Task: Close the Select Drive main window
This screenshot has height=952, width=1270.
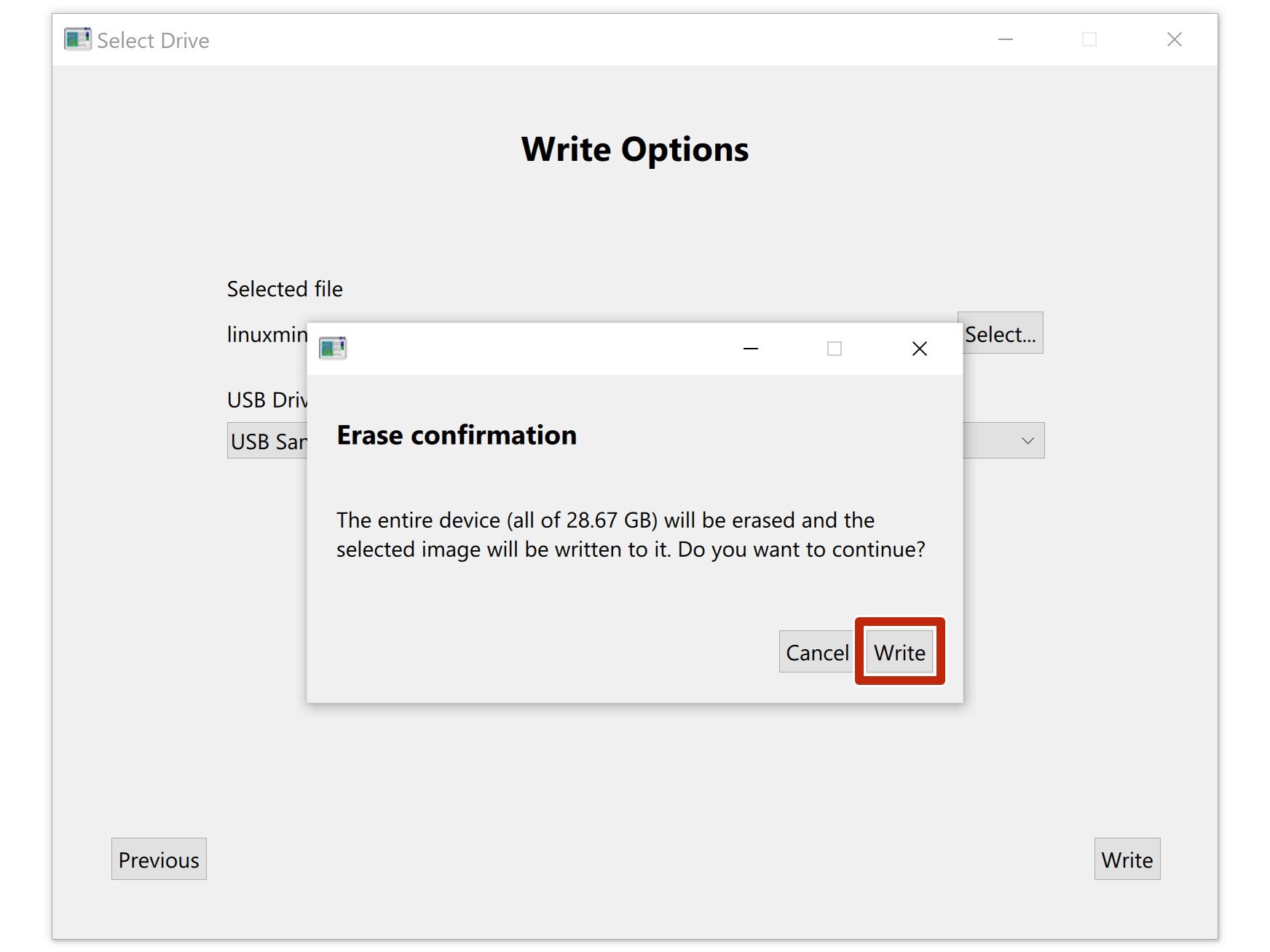Action: [x=1174, y=39]
